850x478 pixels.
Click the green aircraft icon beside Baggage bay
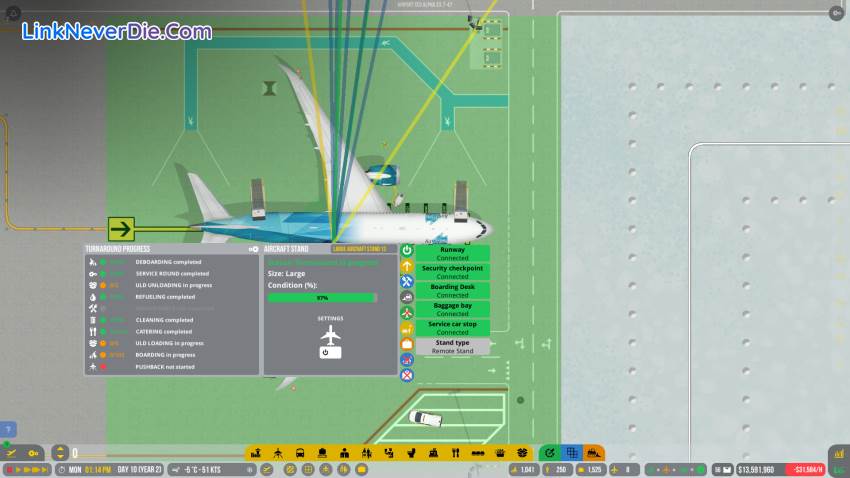[x=407, y=313]
